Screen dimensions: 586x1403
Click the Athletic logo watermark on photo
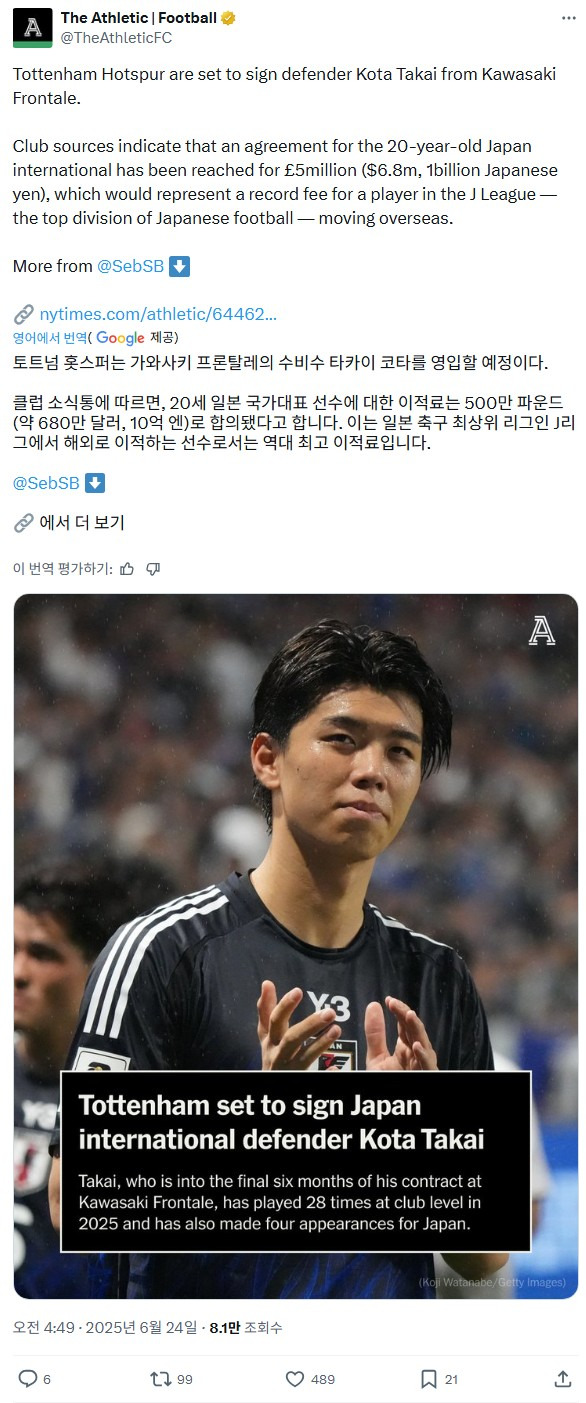click(541, 630)
